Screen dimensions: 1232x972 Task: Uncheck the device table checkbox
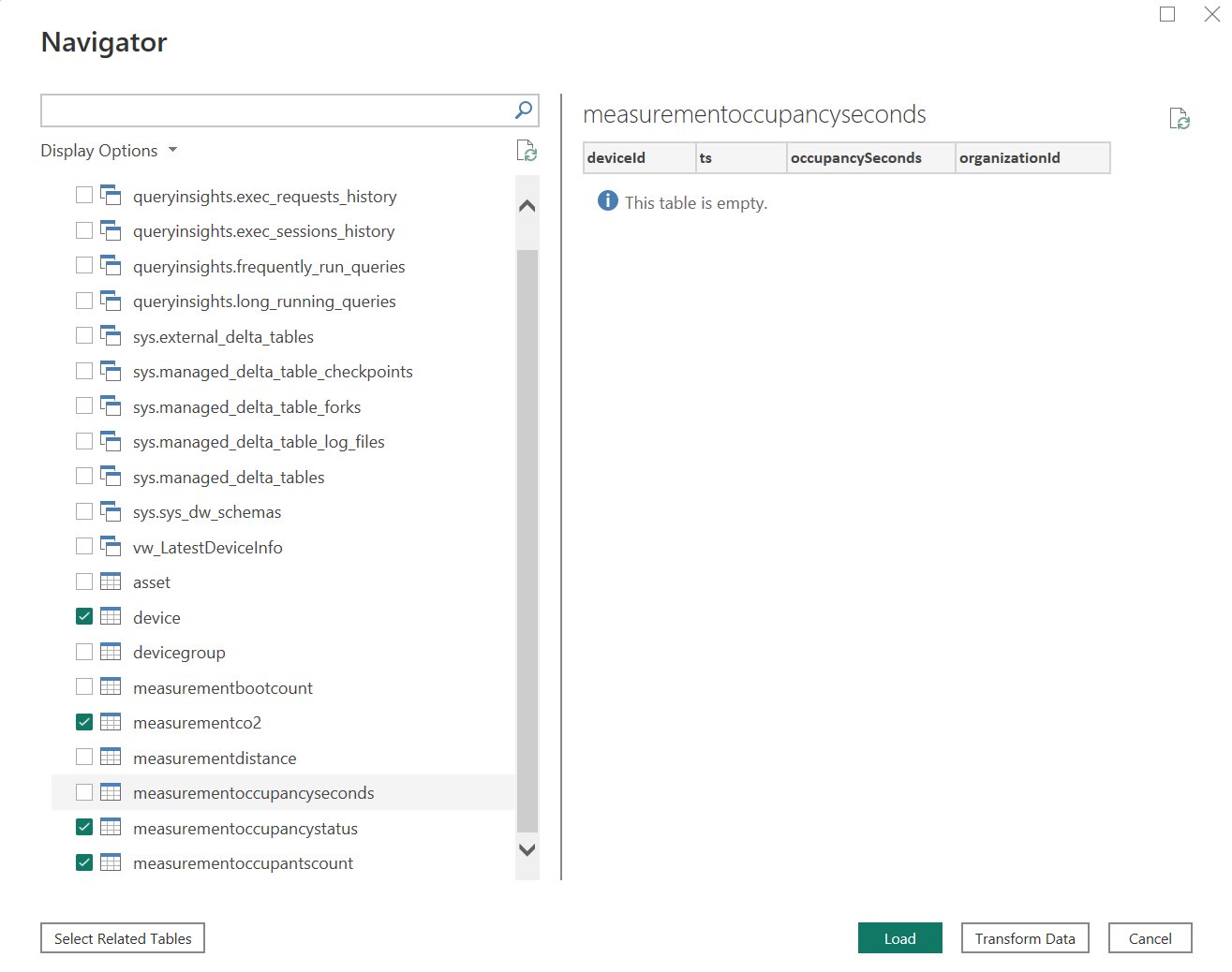click(84, 617)
